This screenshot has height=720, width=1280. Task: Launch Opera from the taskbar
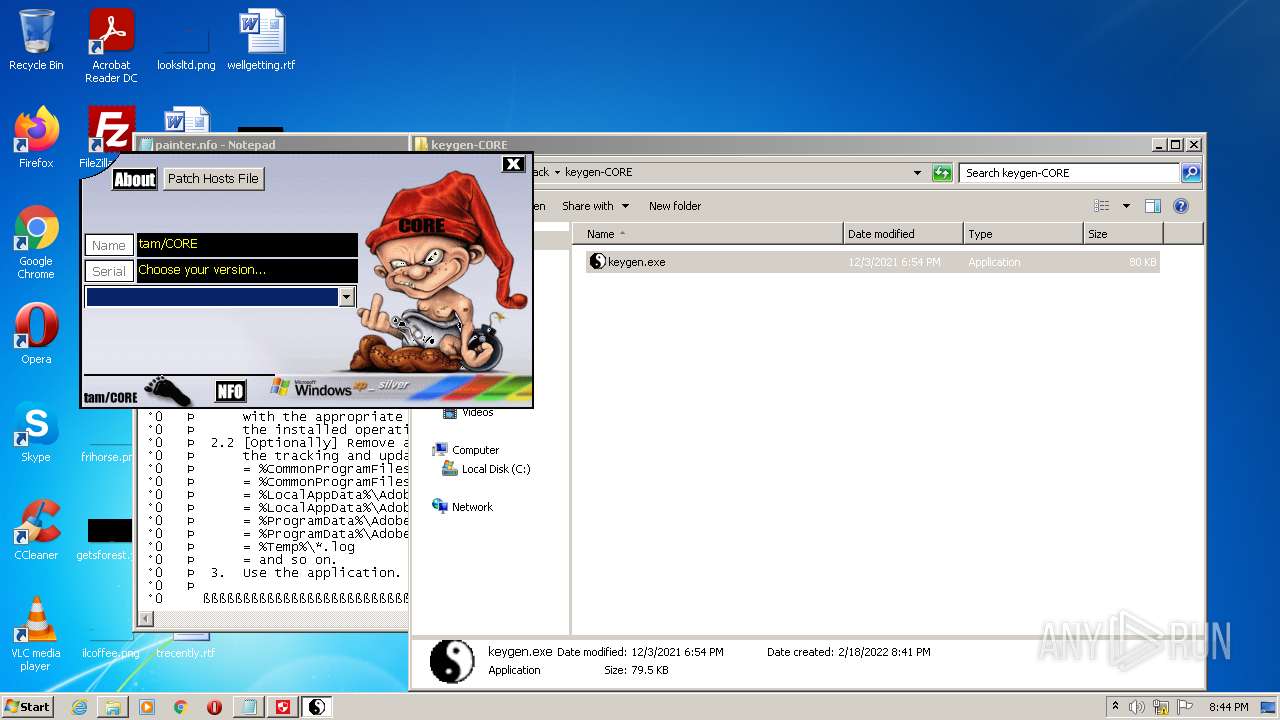214,707
